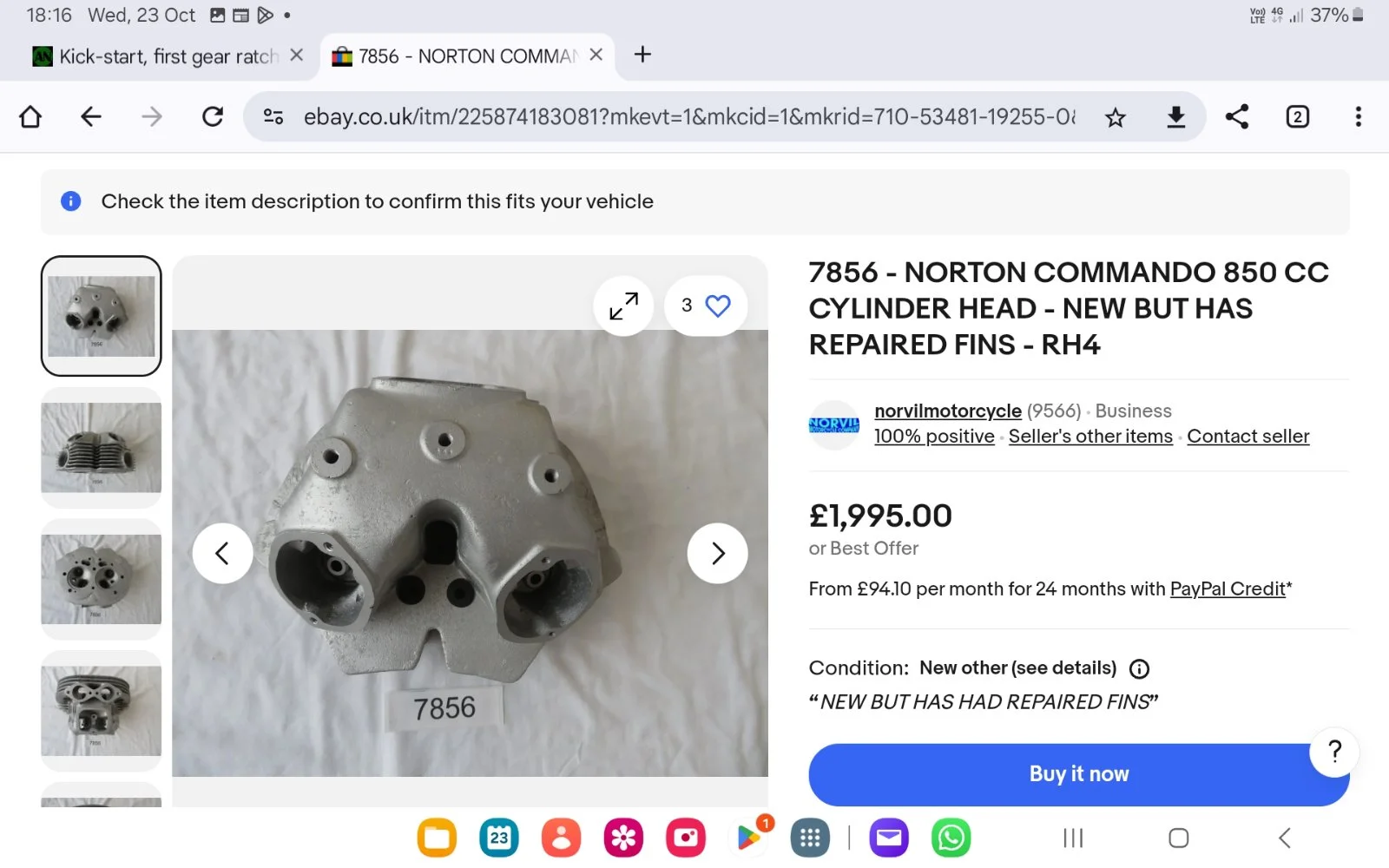Show previous product image
Image resolution: width=1389 pixels, height=868 pixels.
point(222,553)
